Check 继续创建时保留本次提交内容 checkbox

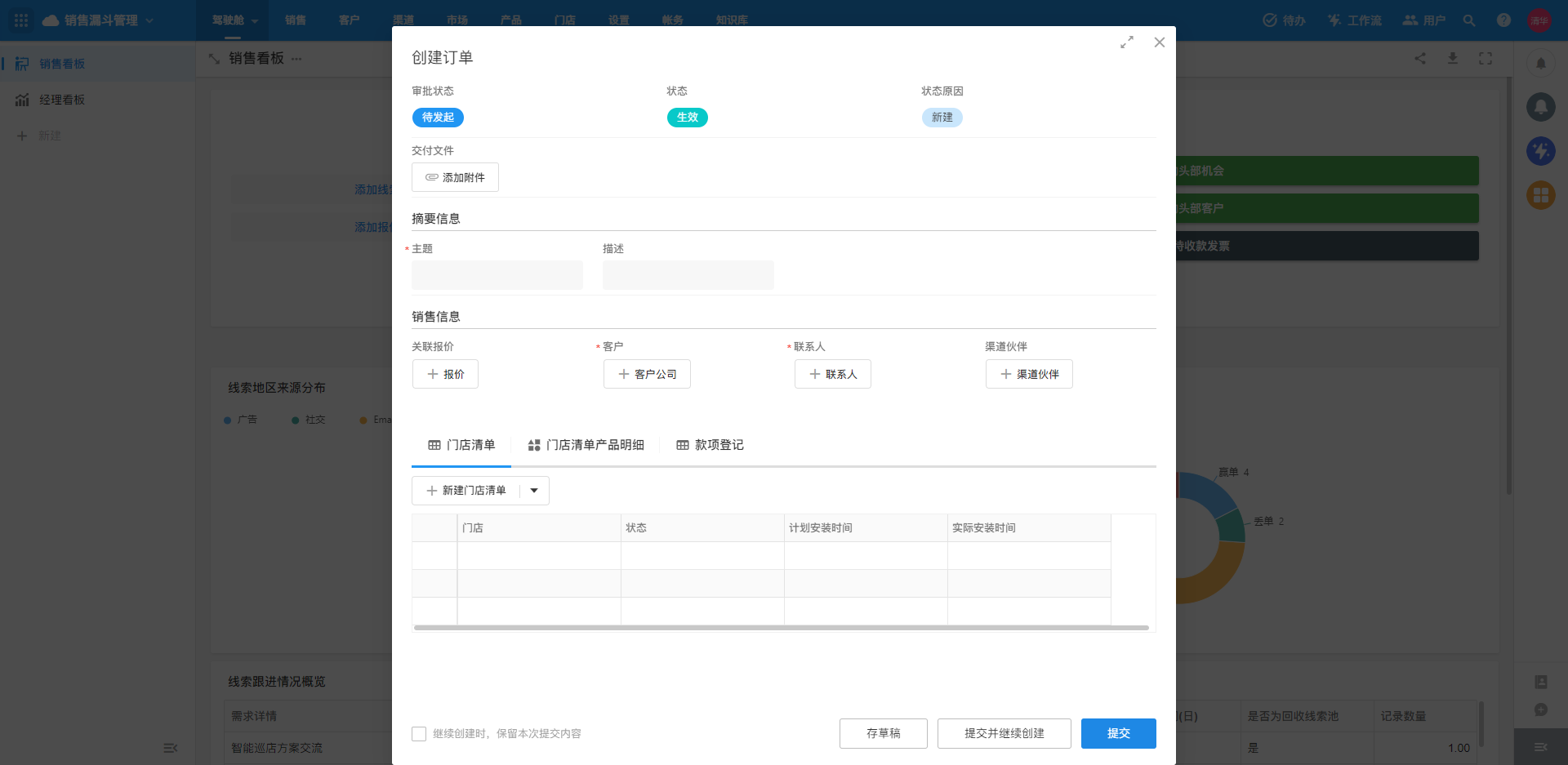419,734
